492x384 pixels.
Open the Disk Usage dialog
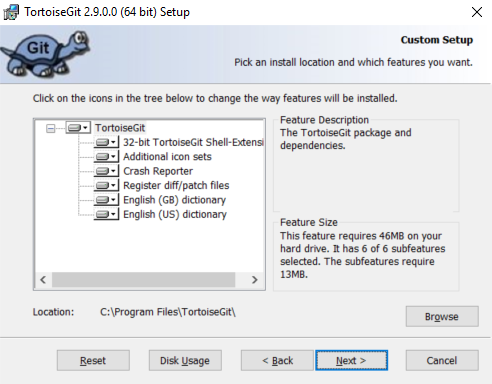185,360
